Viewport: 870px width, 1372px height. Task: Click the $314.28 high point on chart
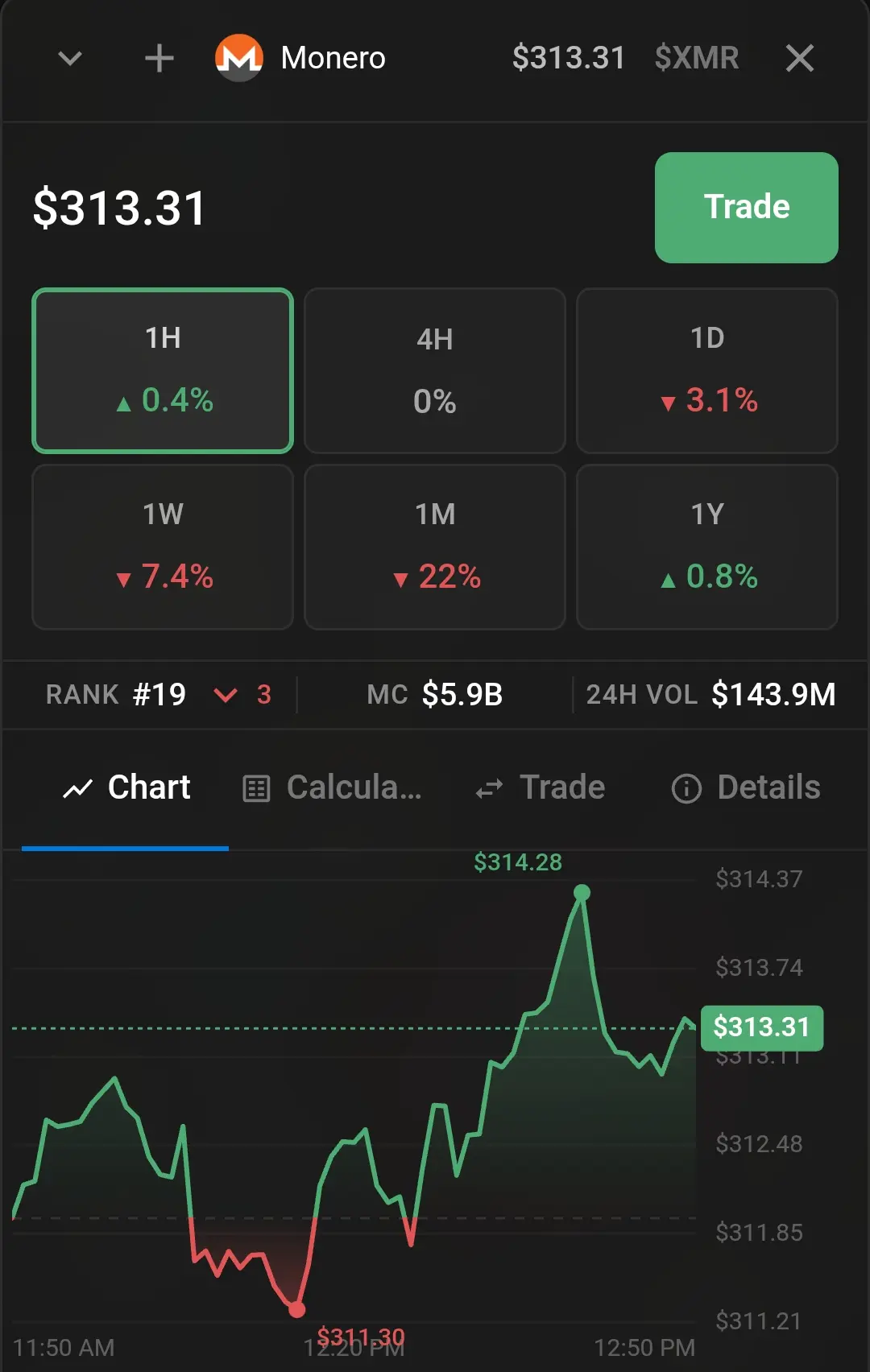(582, 892)
